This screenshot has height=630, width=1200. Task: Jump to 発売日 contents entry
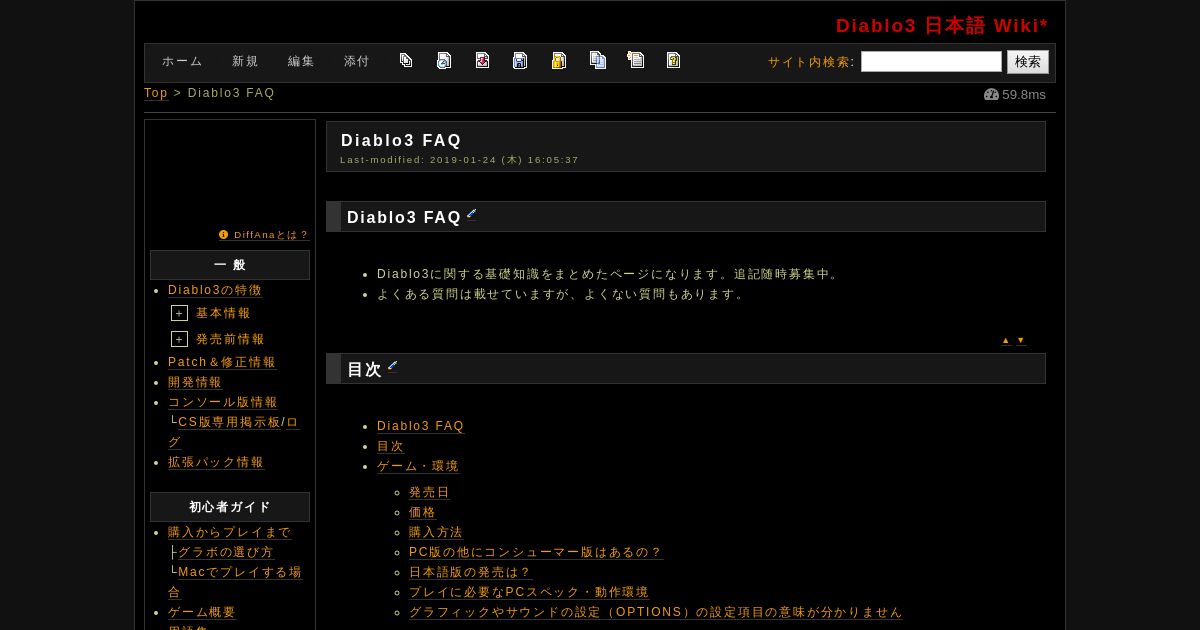tap(430, 492)
